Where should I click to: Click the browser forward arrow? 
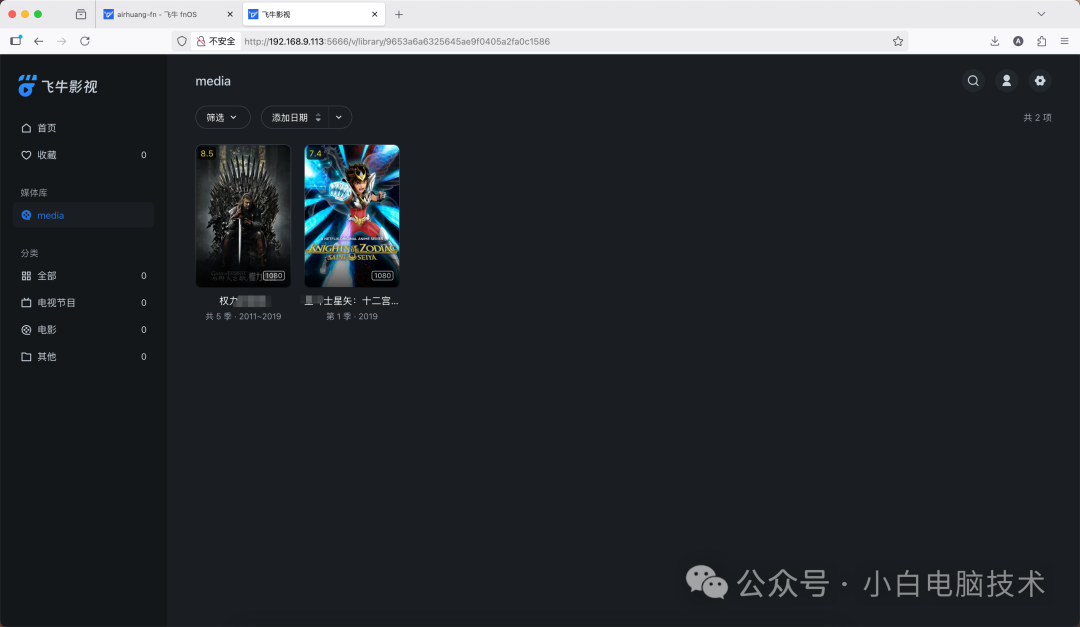tap(61, 41)
